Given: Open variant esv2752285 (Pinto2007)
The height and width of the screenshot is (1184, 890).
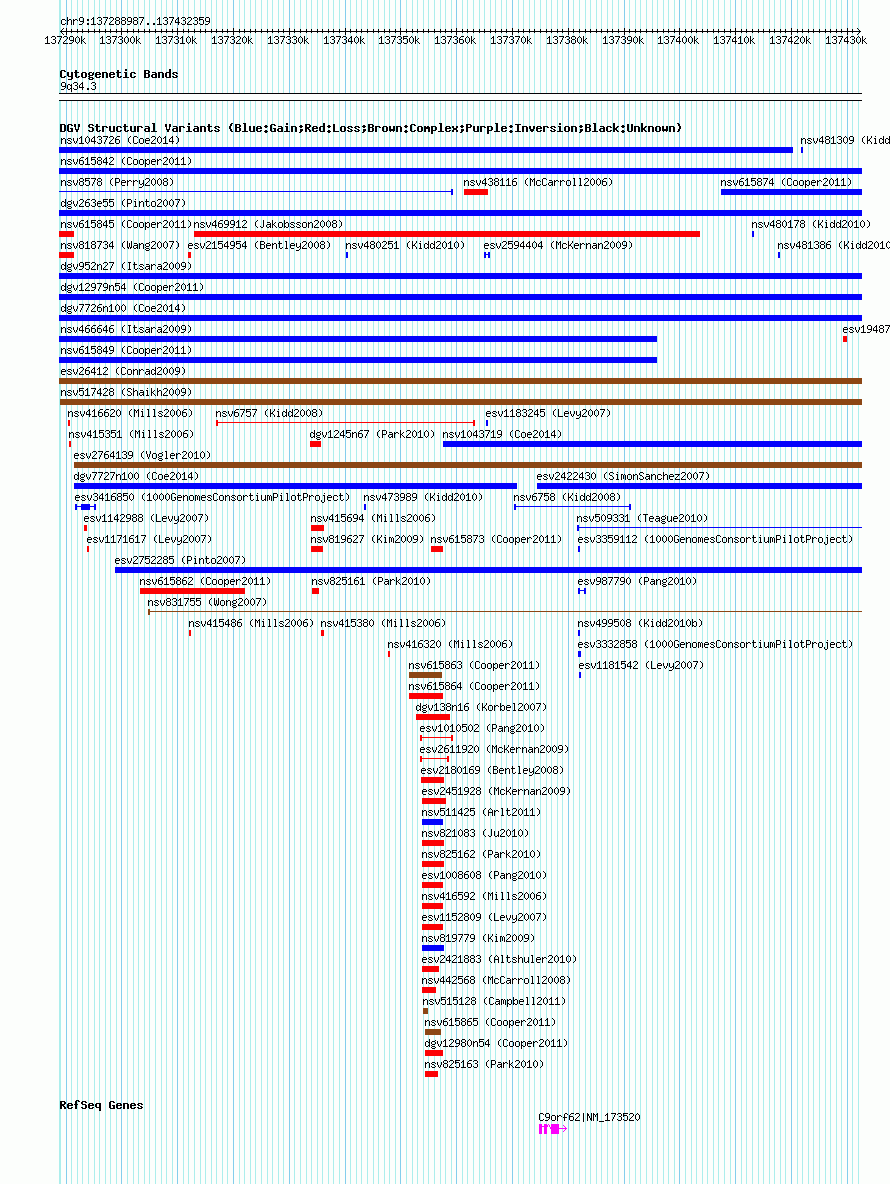Looking at the screenshot, I should coord(180,560).
